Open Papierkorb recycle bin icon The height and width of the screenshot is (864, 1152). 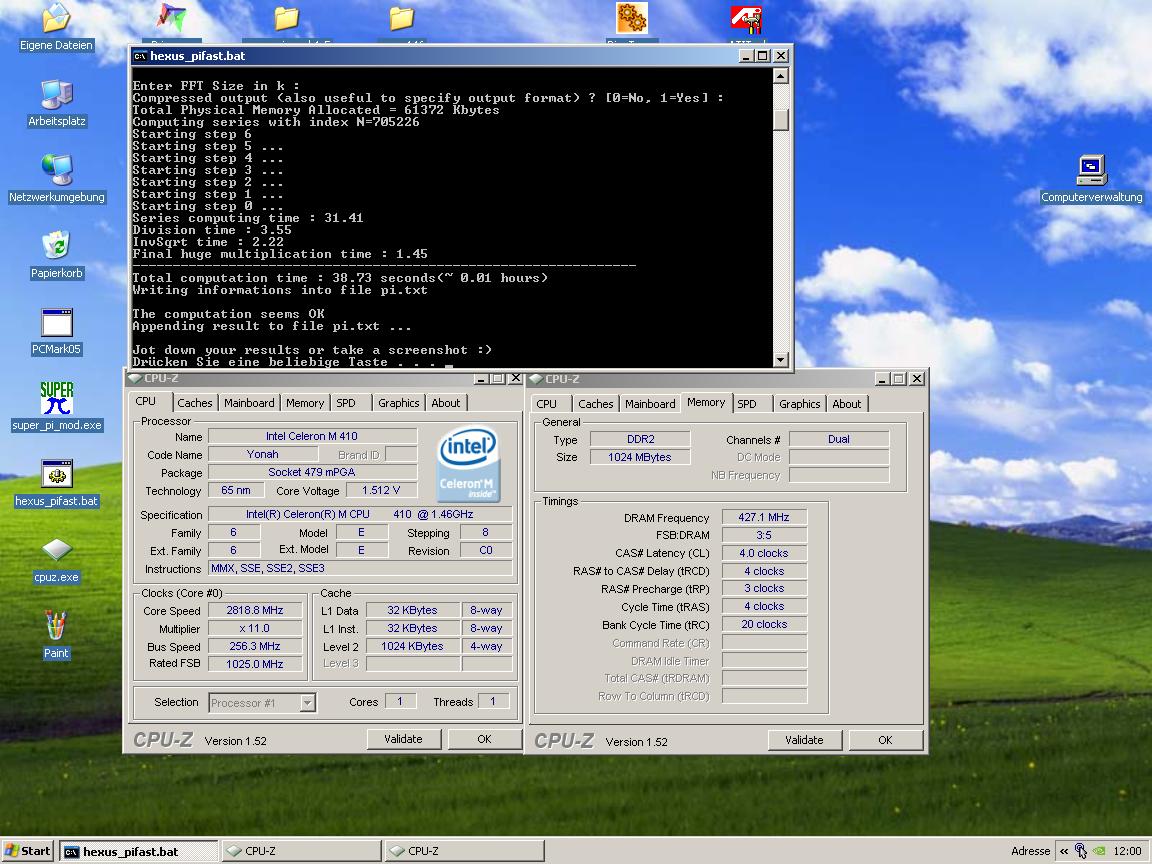(57, 255)
